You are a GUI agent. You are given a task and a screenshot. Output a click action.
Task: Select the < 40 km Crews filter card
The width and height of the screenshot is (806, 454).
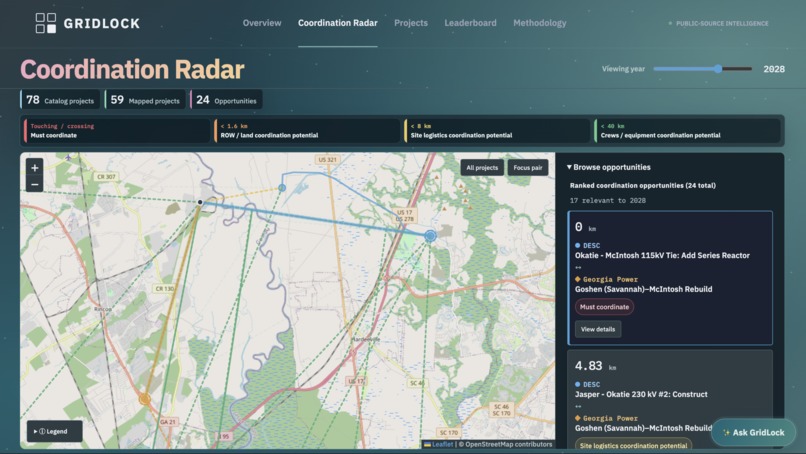[687, 131]
